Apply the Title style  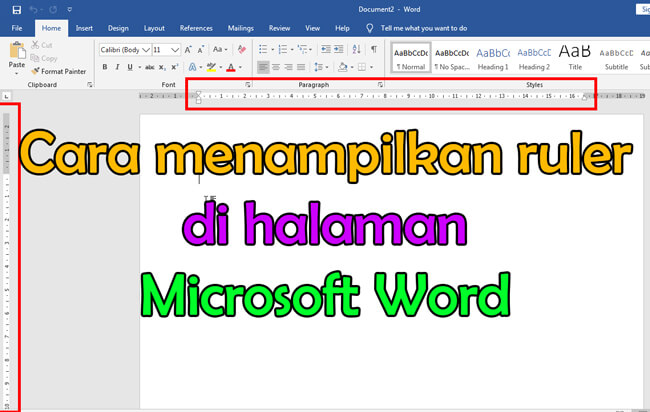575,58
